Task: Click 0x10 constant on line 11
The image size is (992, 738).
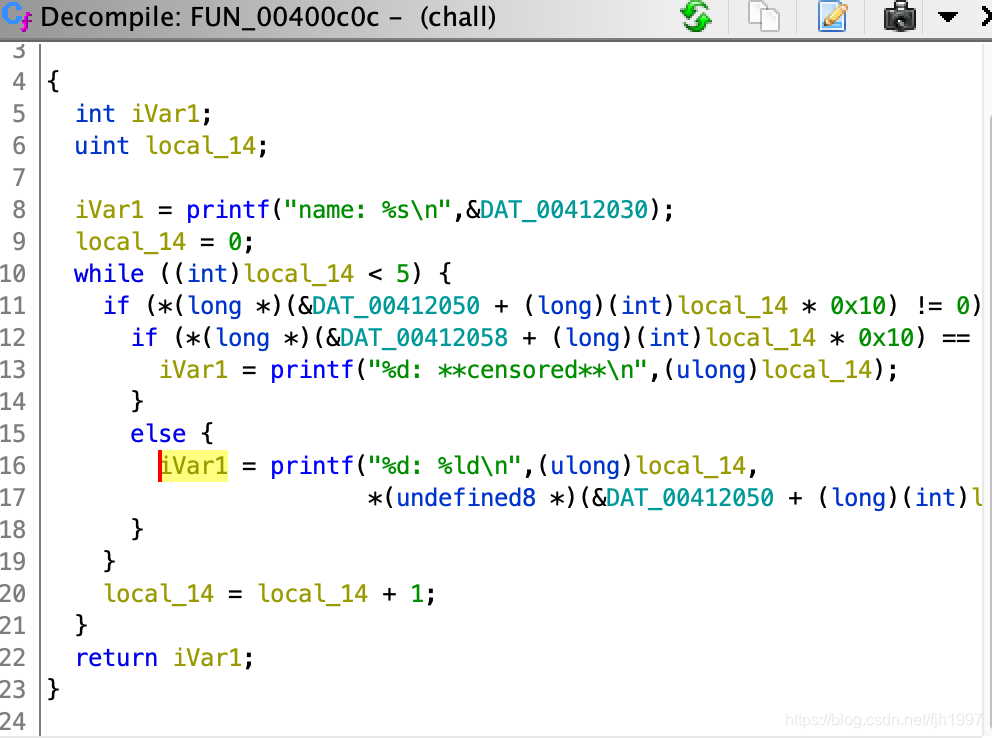Action: [x=858, y=306]
